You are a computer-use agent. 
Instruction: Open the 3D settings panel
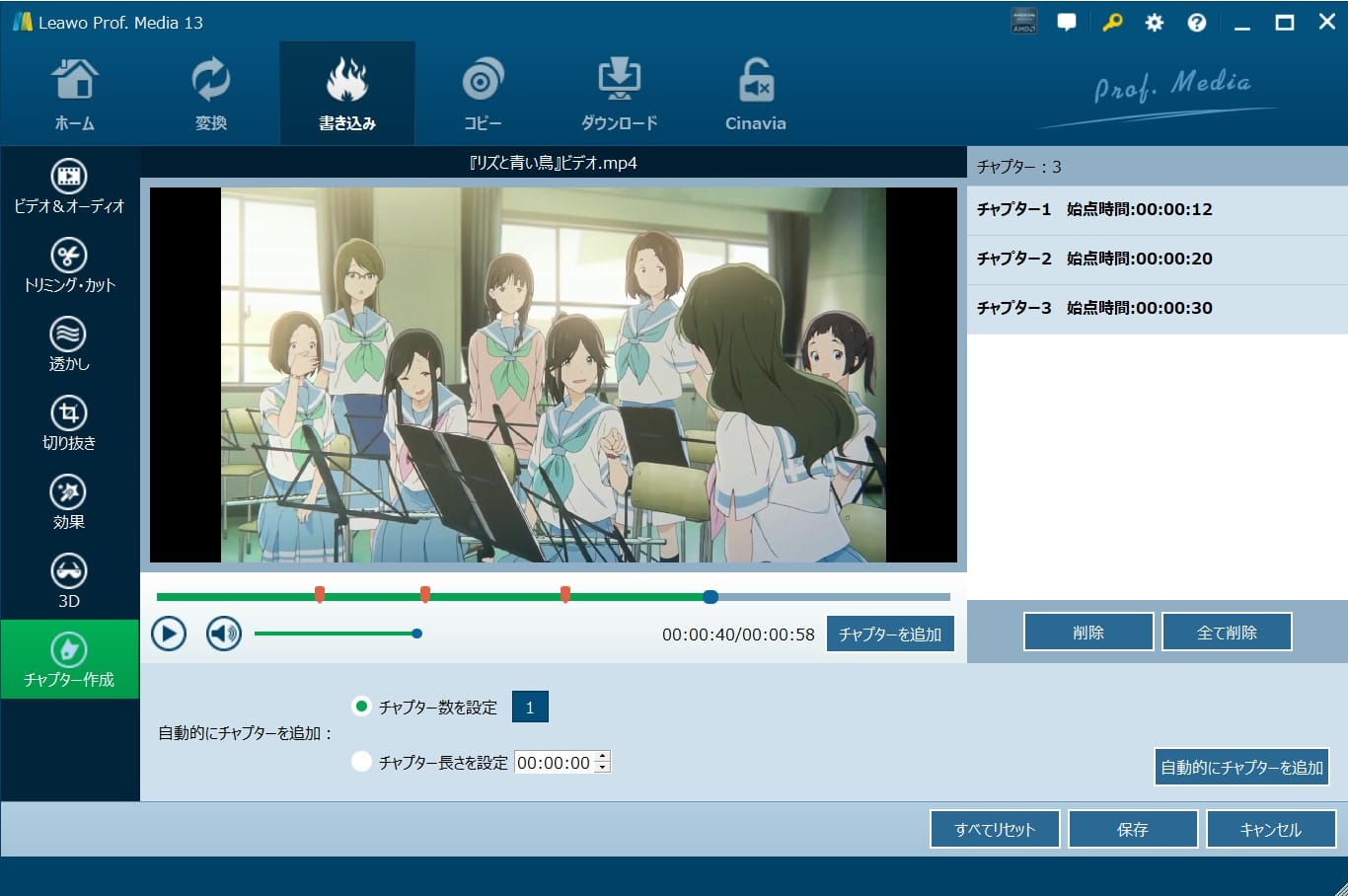(69, 581)
